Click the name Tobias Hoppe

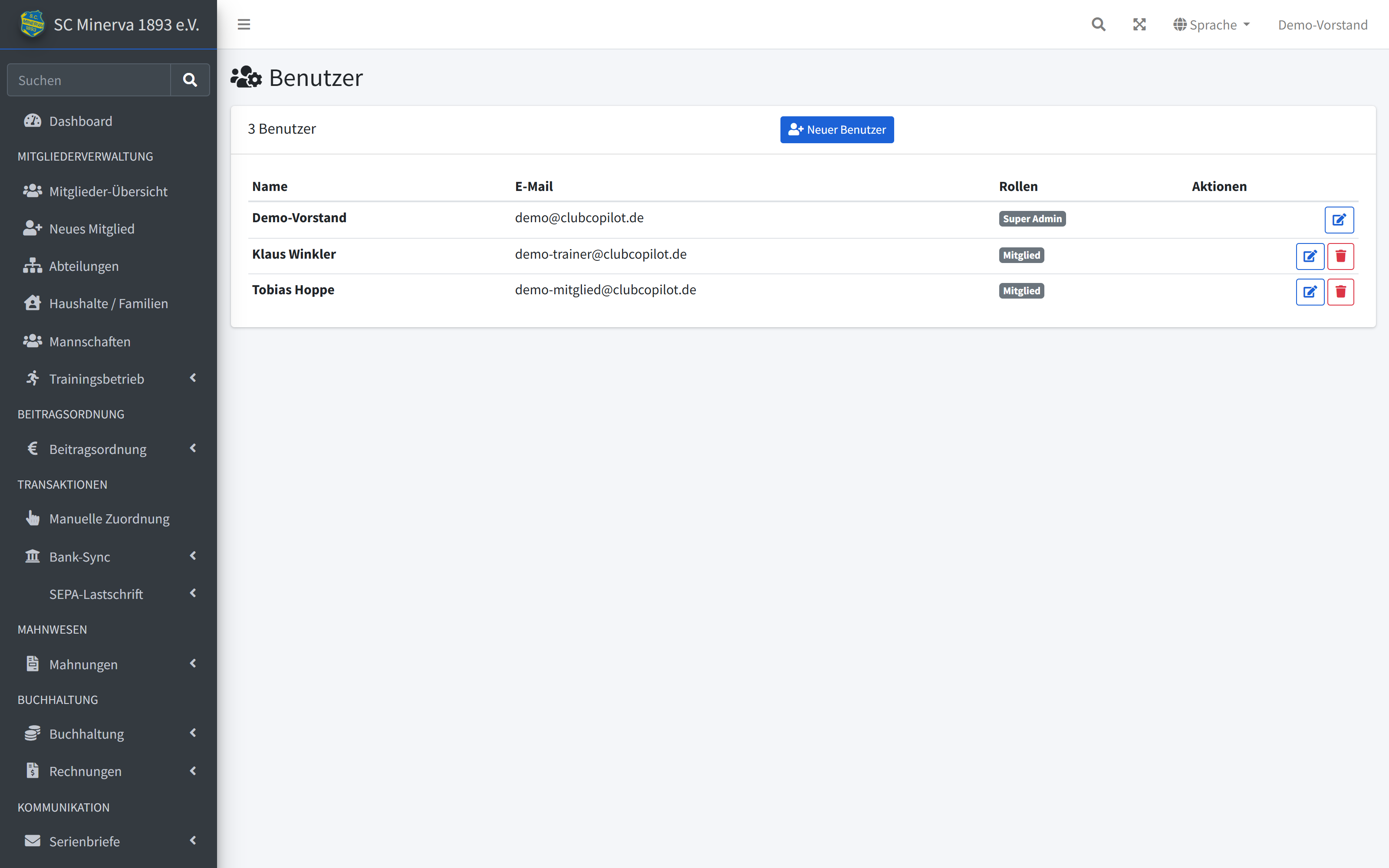pyautogui.click(x=293, y=289)
